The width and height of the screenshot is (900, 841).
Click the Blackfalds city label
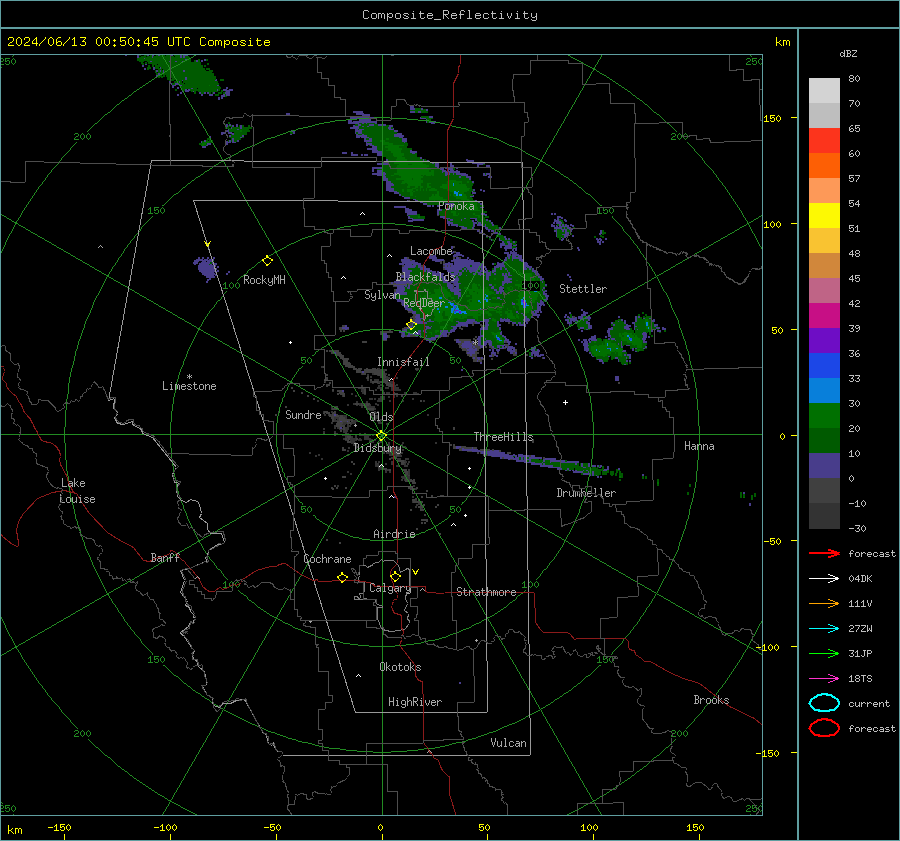425,277
